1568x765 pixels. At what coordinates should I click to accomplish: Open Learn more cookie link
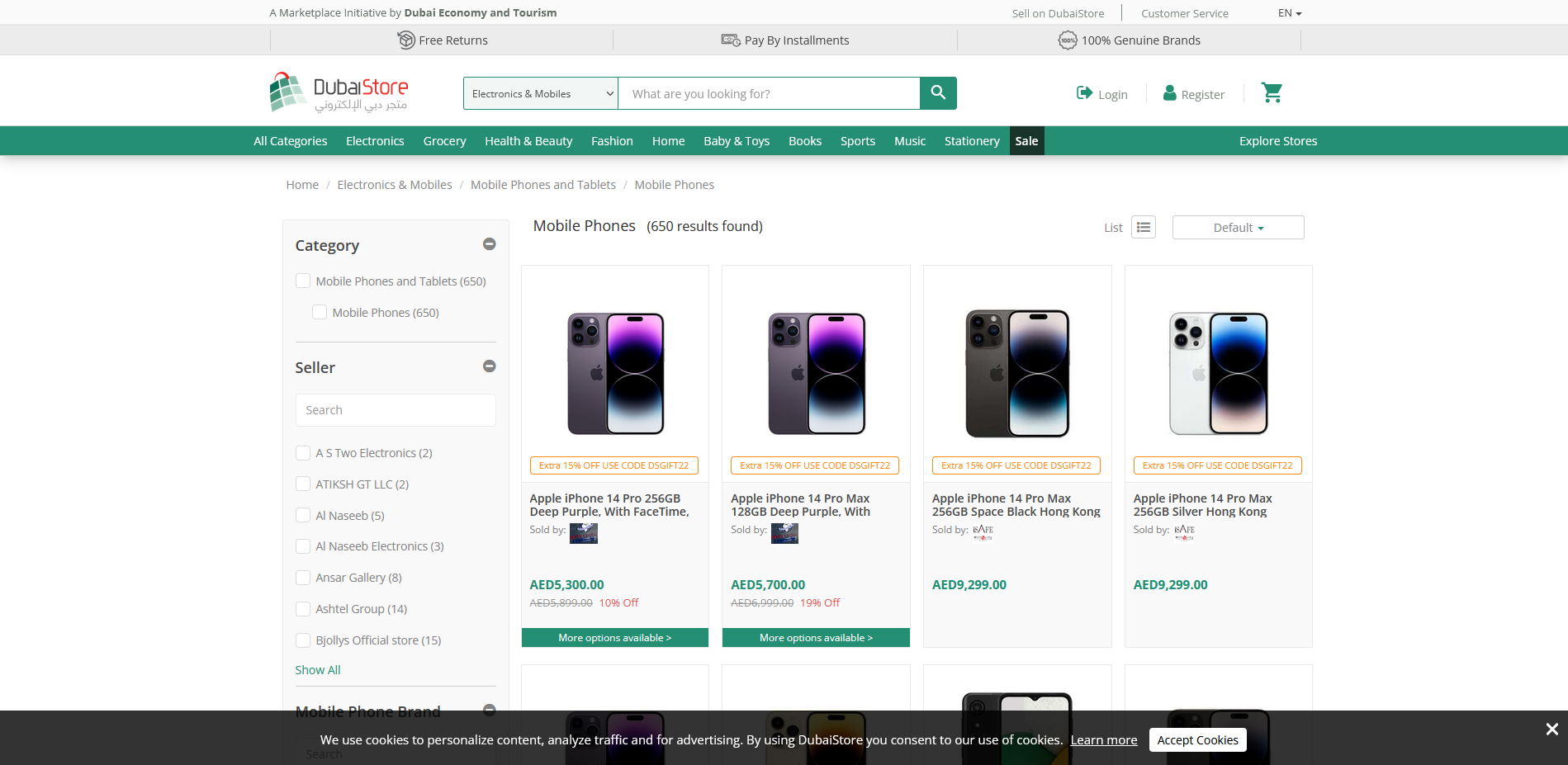pos(1104,739)
